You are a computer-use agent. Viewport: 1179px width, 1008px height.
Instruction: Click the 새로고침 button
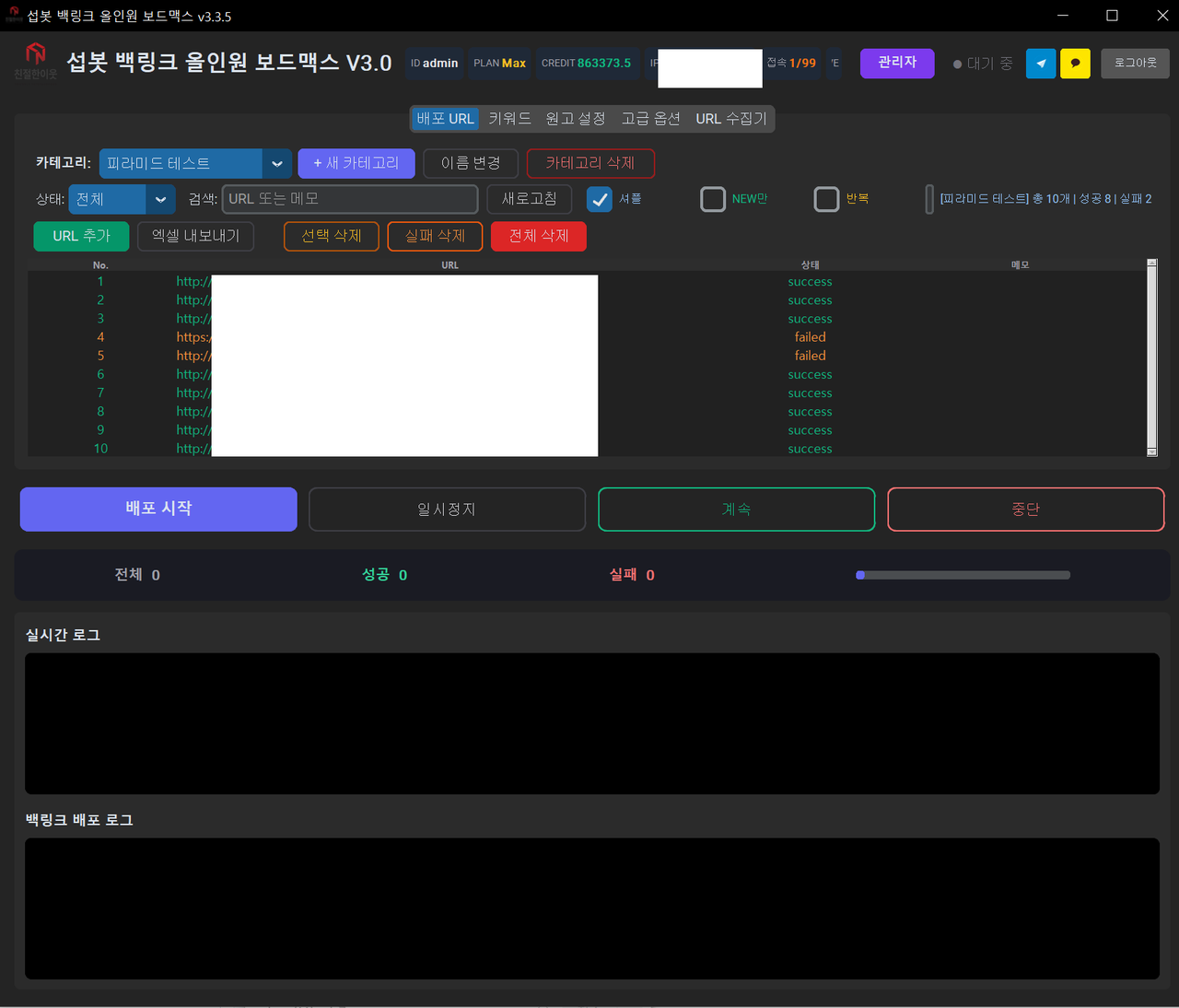tap(530, 199)
